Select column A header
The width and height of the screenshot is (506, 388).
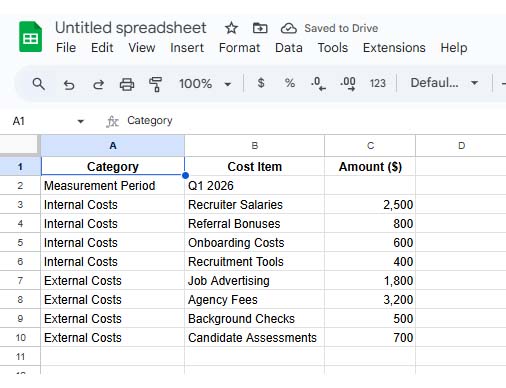(x=113, y=146)
